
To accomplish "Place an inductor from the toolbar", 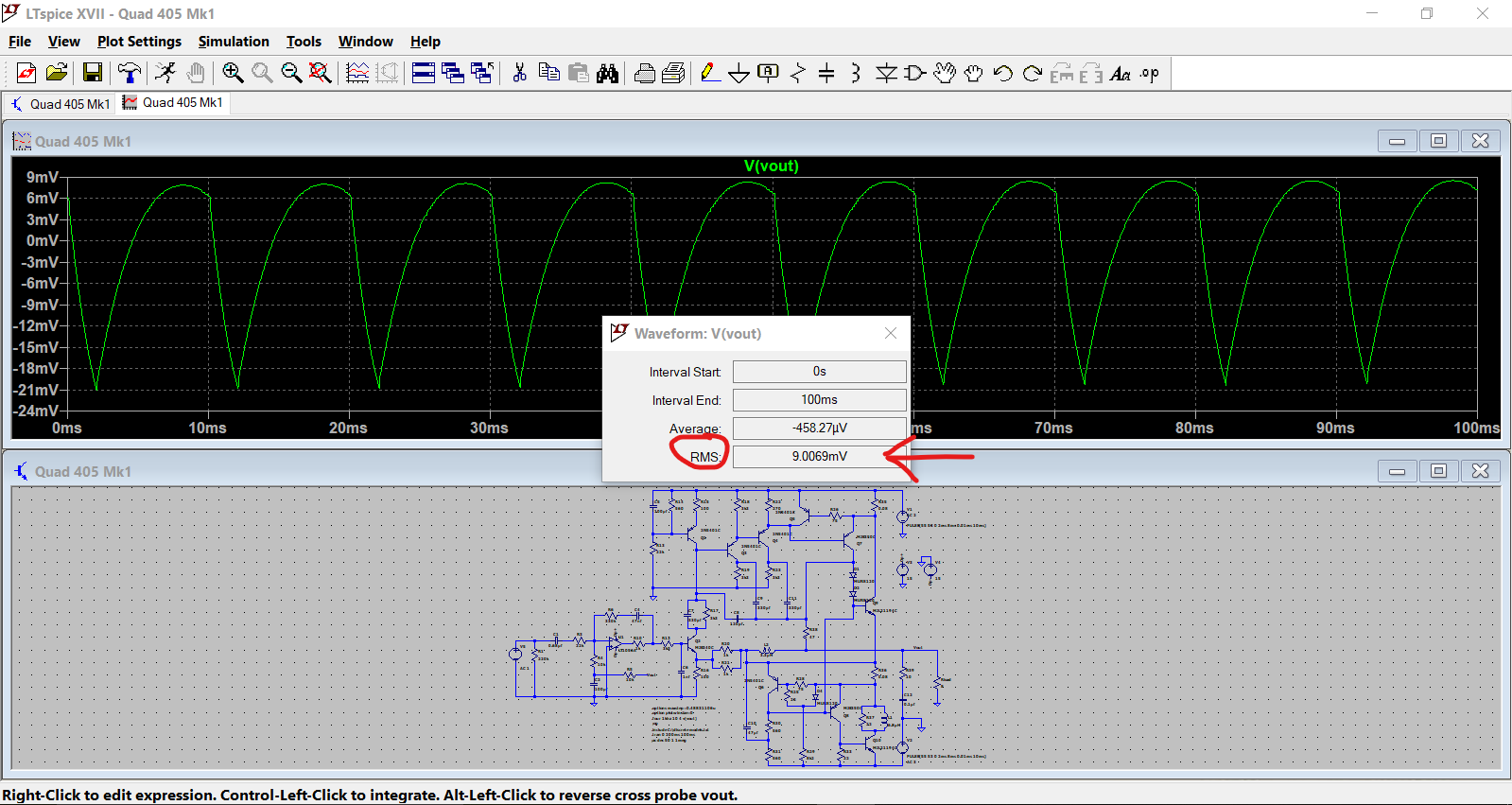I will 856,73.
